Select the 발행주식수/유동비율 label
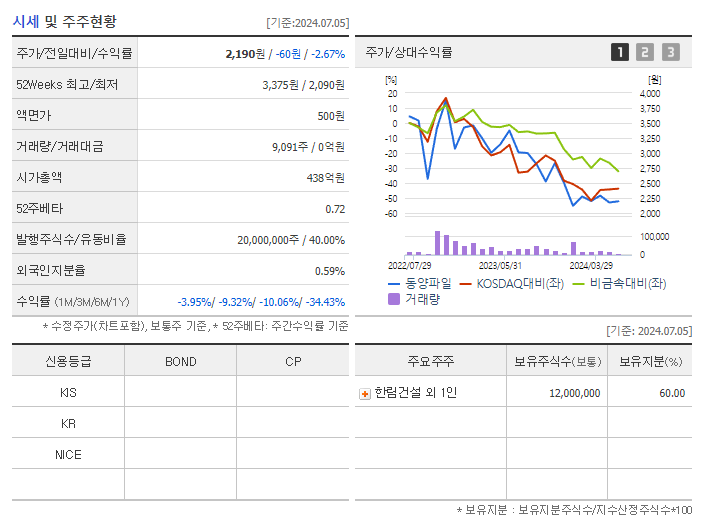The height and width of the screenshot is (525, 702). (71, 239)
